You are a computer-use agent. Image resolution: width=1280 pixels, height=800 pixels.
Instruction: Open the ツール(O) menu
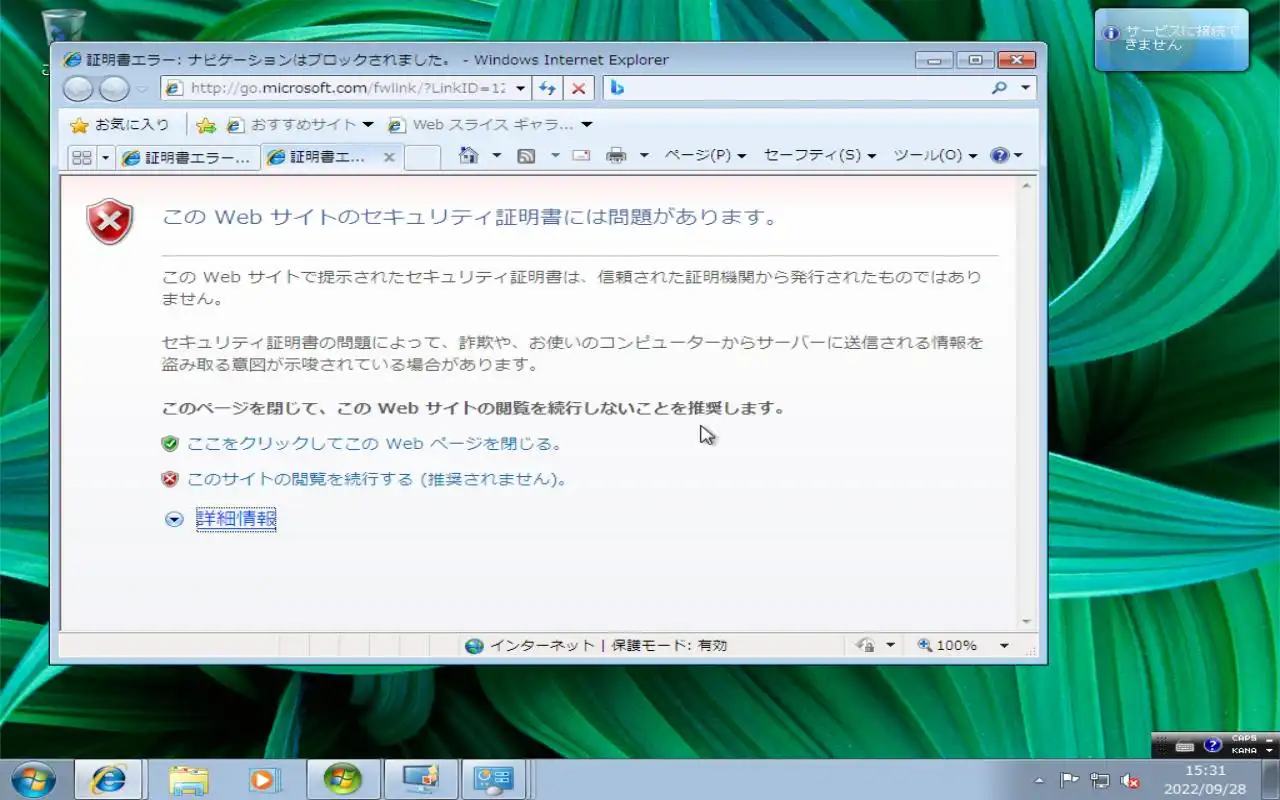(936, 155)
